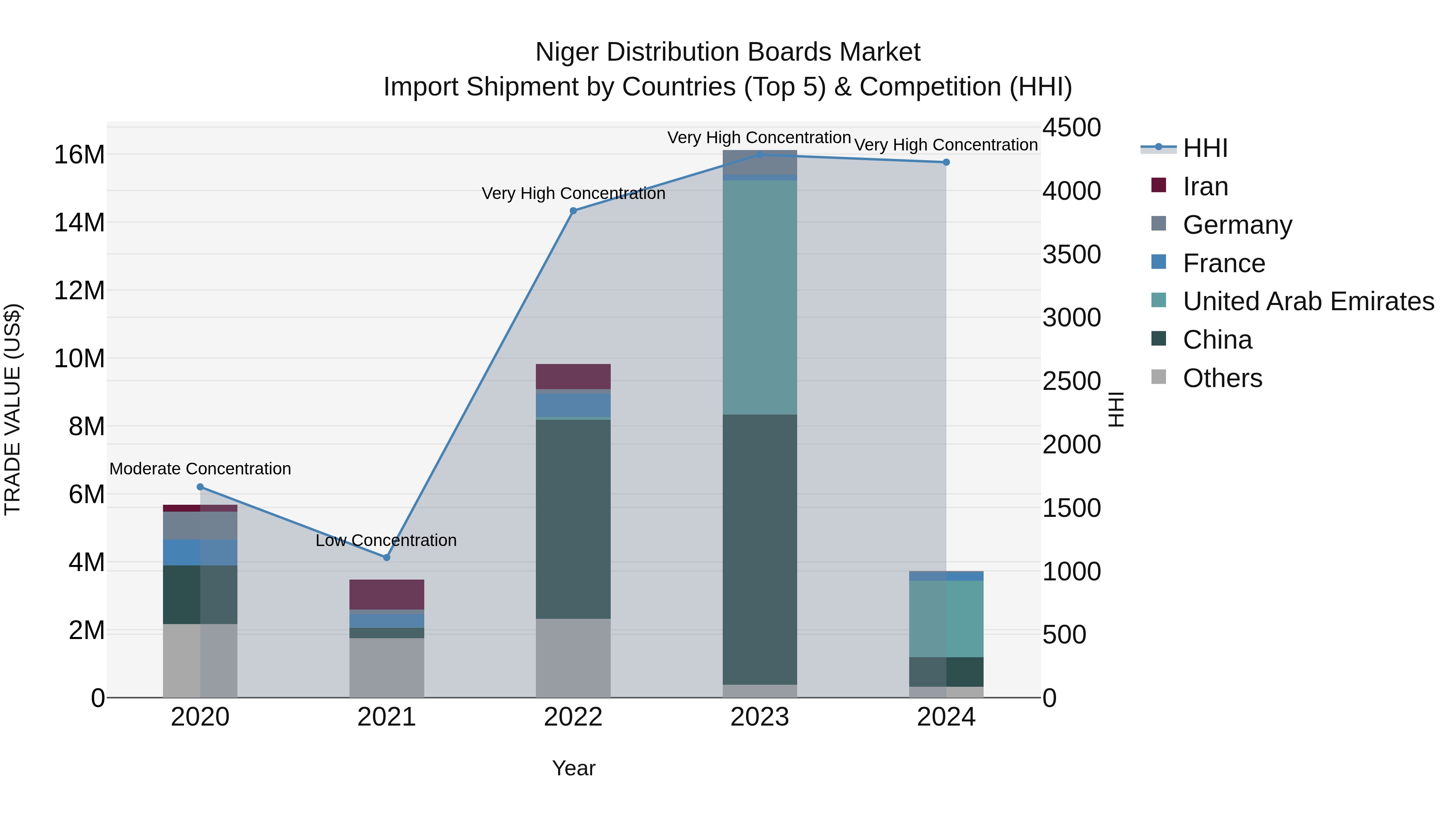Click the 2021 x-axis label
Screen dimensions: 1456x819
(x=387, y=717)
